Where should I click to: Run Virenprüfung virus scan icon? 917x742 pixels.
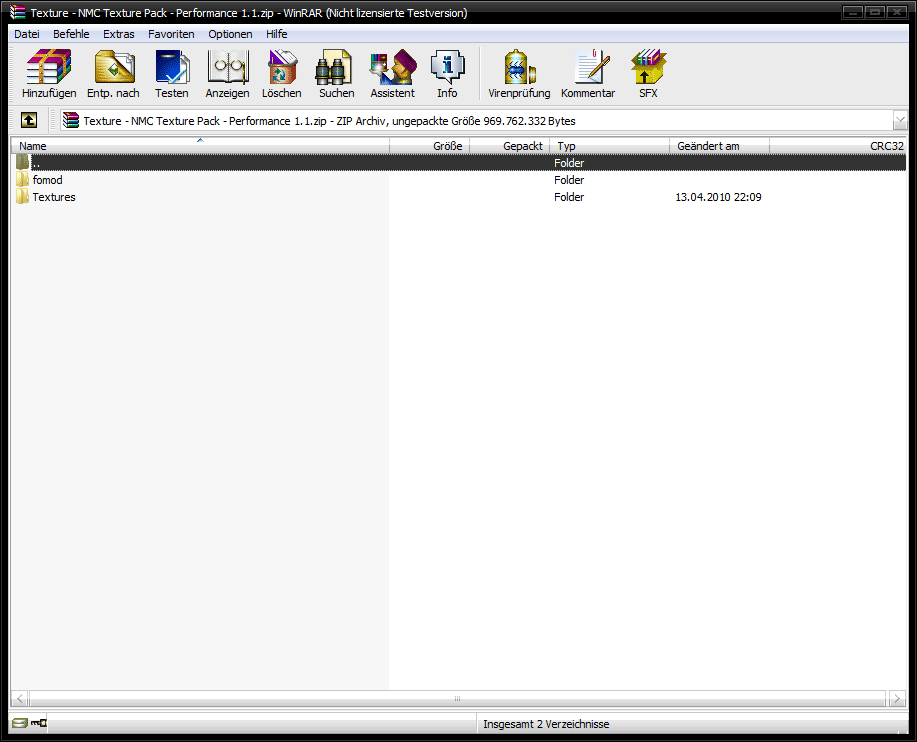[519, 67]
